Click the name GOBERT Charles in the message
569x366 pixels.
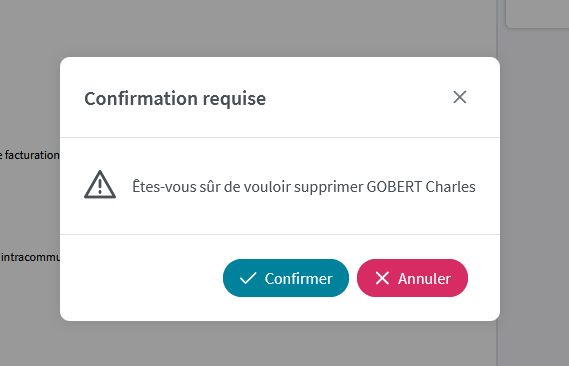[x=421, y=186]
